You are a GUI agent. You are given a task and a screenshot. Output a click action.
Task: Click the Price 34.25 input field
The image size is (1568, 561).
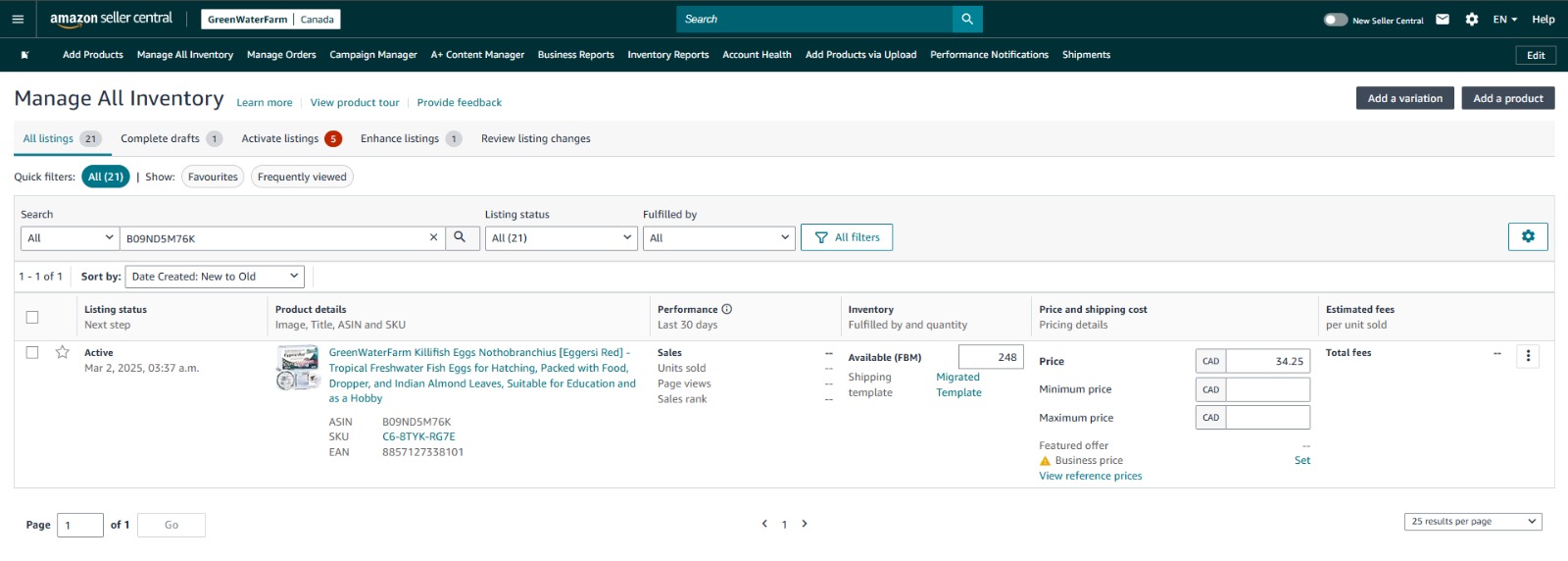pos(1268,361)
